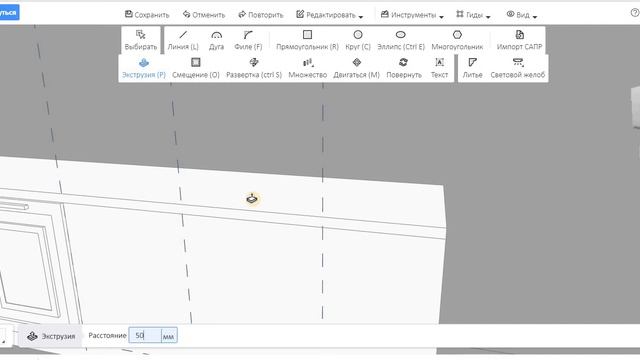Select the Эллипс ellipse tool

point(401,40)
